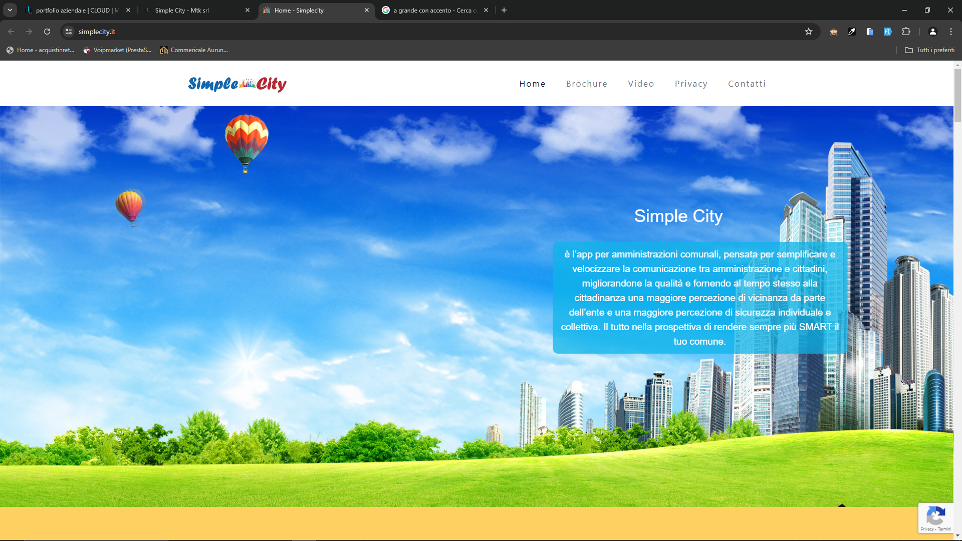
Task: Click the Simple City logo
Action: tap(237, 84)
